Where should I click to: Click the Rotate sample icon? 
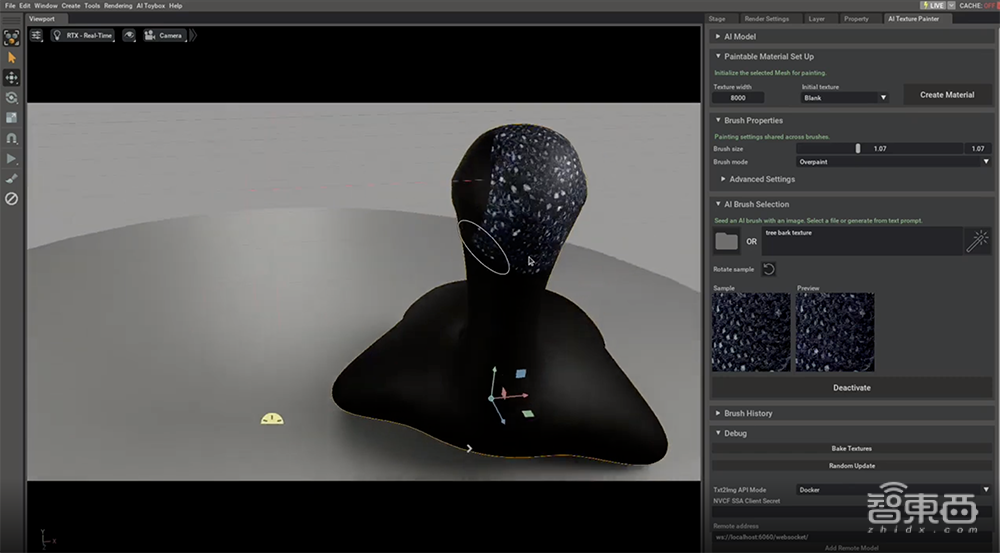click(768, 269)
